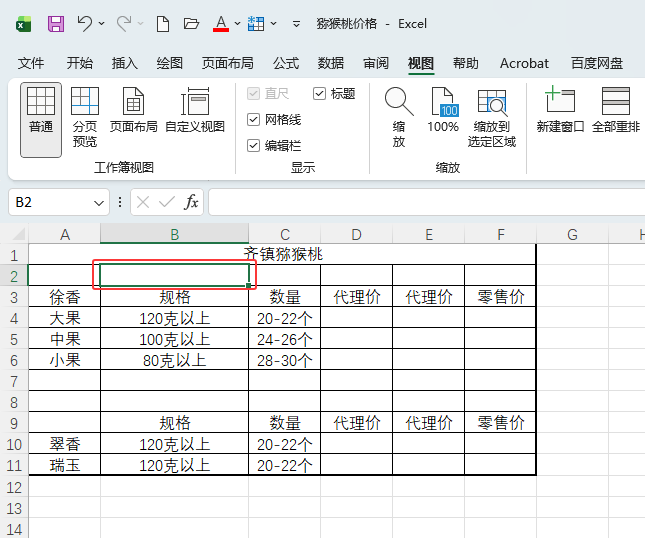645x538 pixels.
Task: Create a new blank file icon
Action: point(163,24)
